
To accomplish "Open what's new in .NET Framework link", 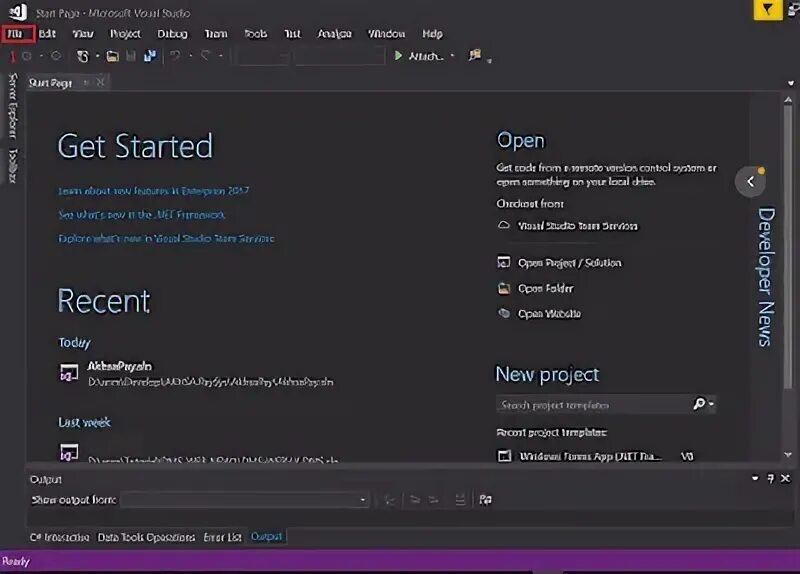I will [141, 215].
